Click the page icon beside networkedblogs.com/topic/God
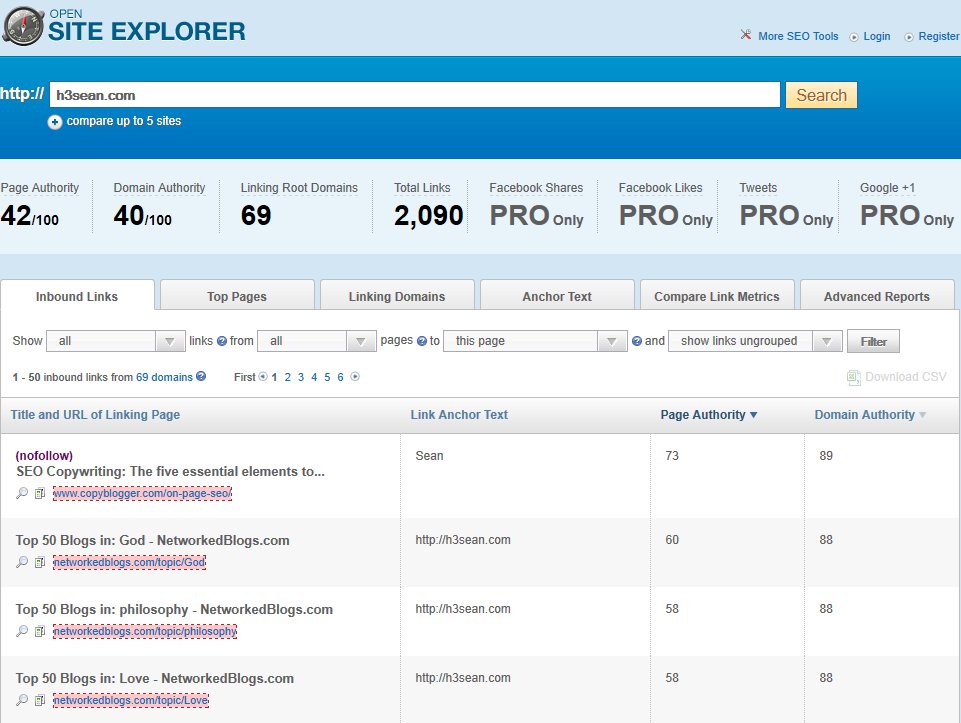The height and width of the screenshot is (723, 961). click(x=40, y=562)
